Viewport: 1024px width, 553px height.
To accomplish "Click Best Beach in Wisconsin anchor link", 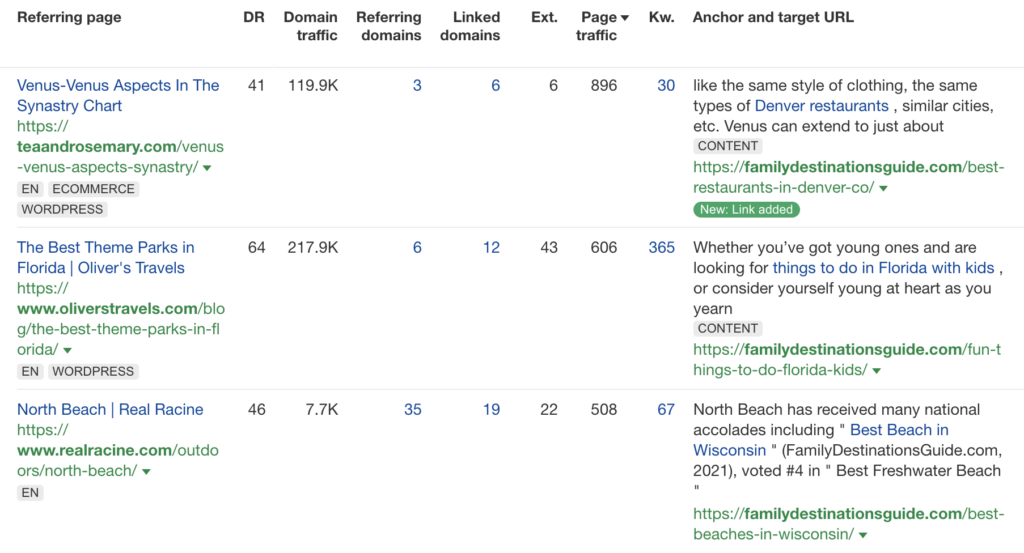I will (x=822, y=440).
